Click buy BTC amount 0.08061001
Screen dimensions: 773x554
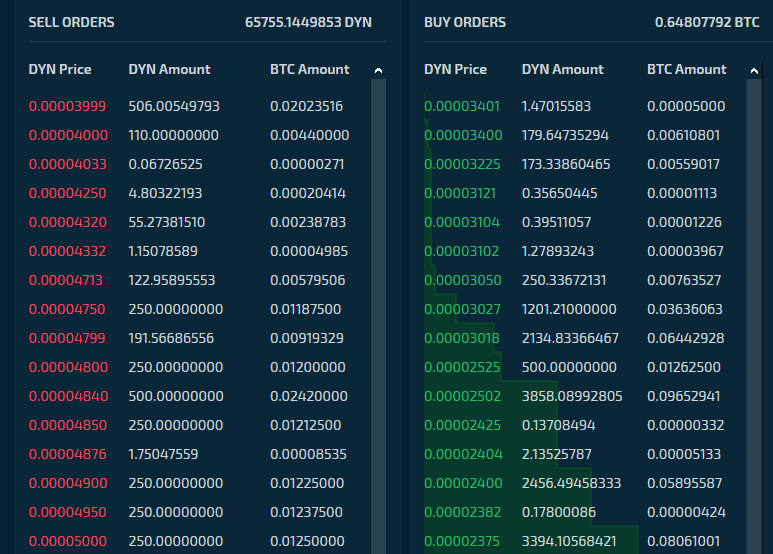683,541
